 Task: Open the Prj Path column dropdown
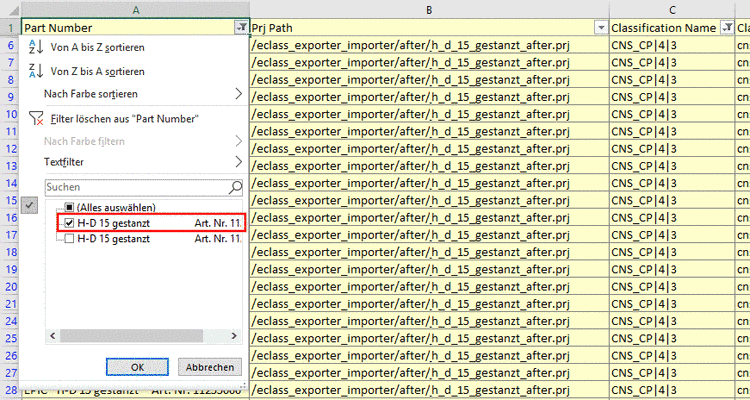pyautogui.click(x=601, y=28)
